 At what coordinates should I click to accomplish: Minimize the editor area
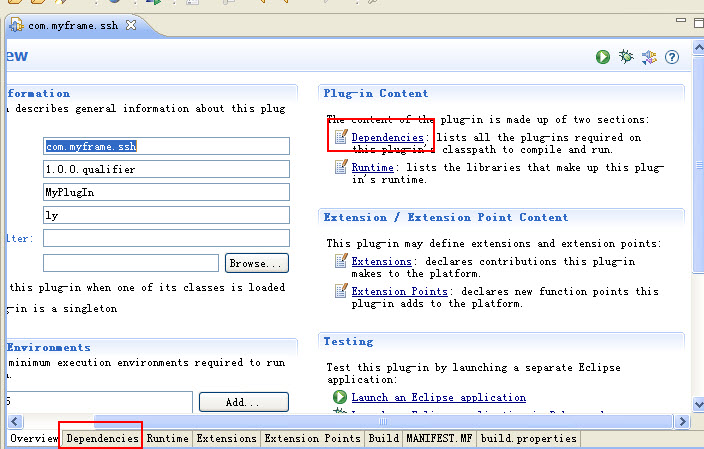pos(681,20)
